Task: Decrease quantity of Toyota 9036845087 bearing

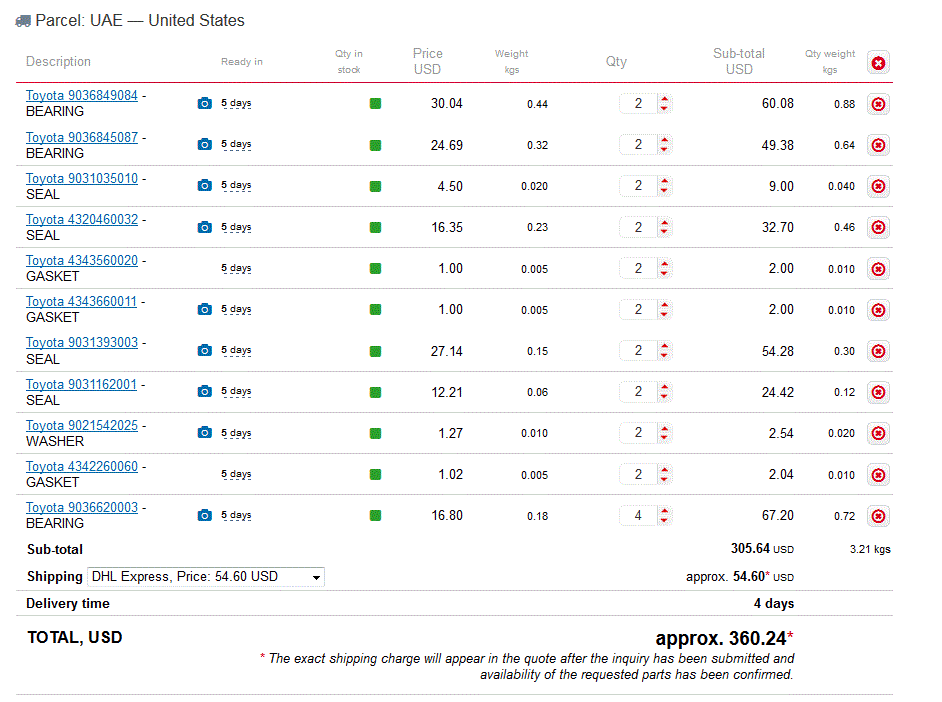Action: (664, 150)
